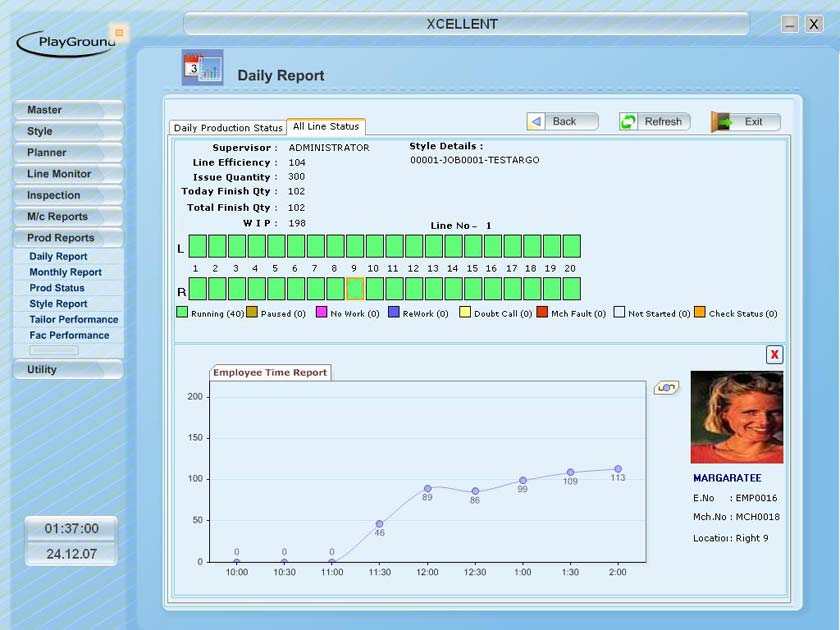Open the Employee Time Report tab

tap(270, 372)
